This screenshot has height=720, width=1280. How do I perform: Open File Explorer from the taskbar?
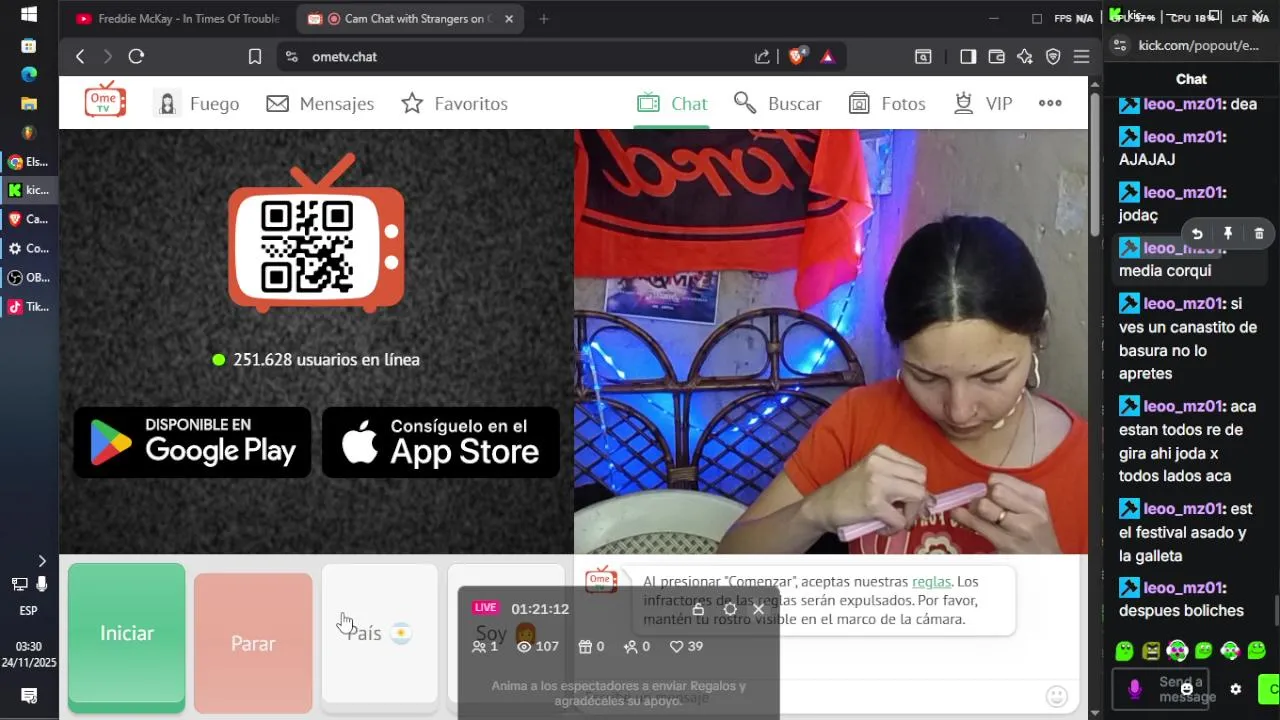point(29,103)
